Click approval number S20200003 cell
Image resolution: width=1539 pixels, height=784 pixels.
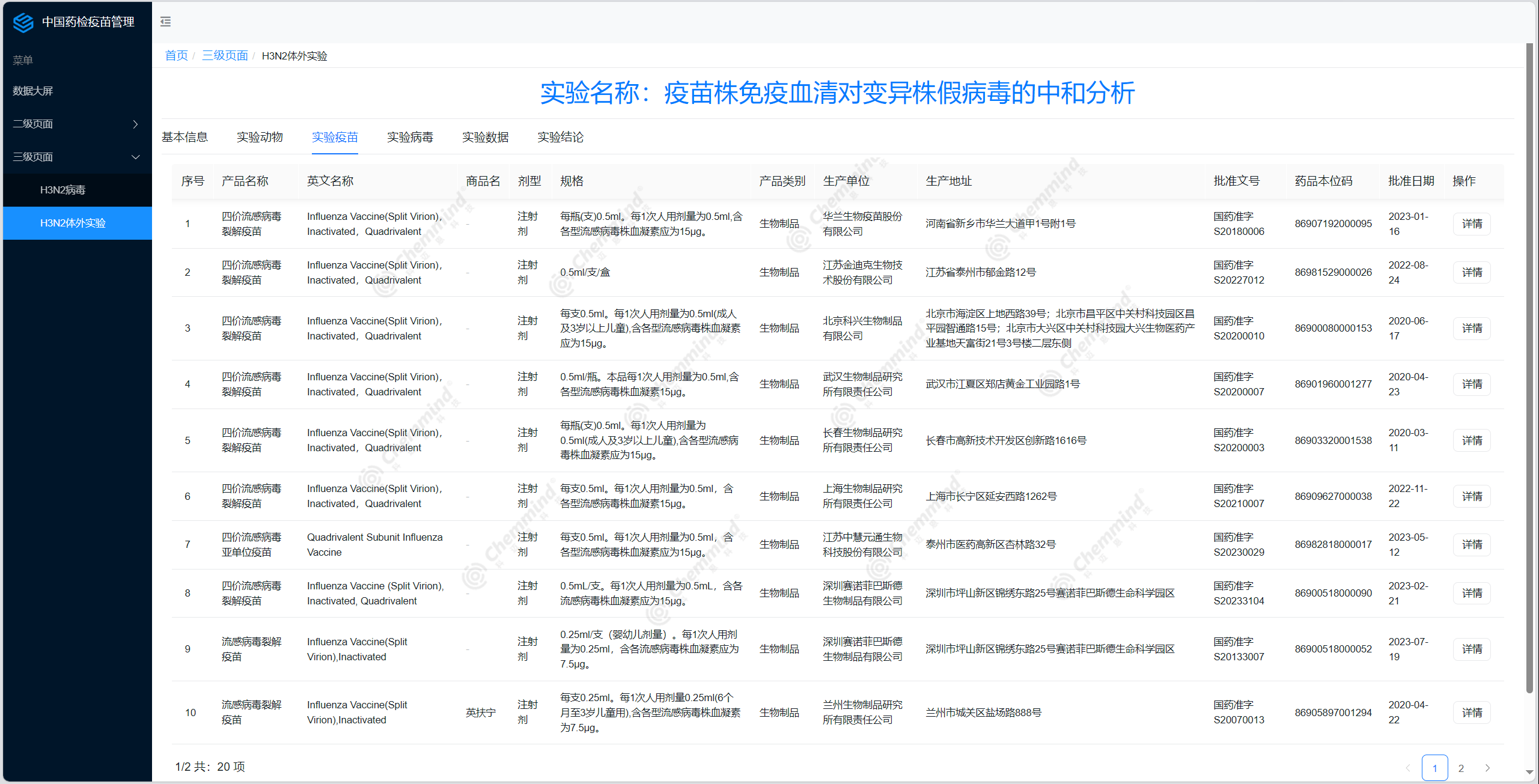point(1239,440)
